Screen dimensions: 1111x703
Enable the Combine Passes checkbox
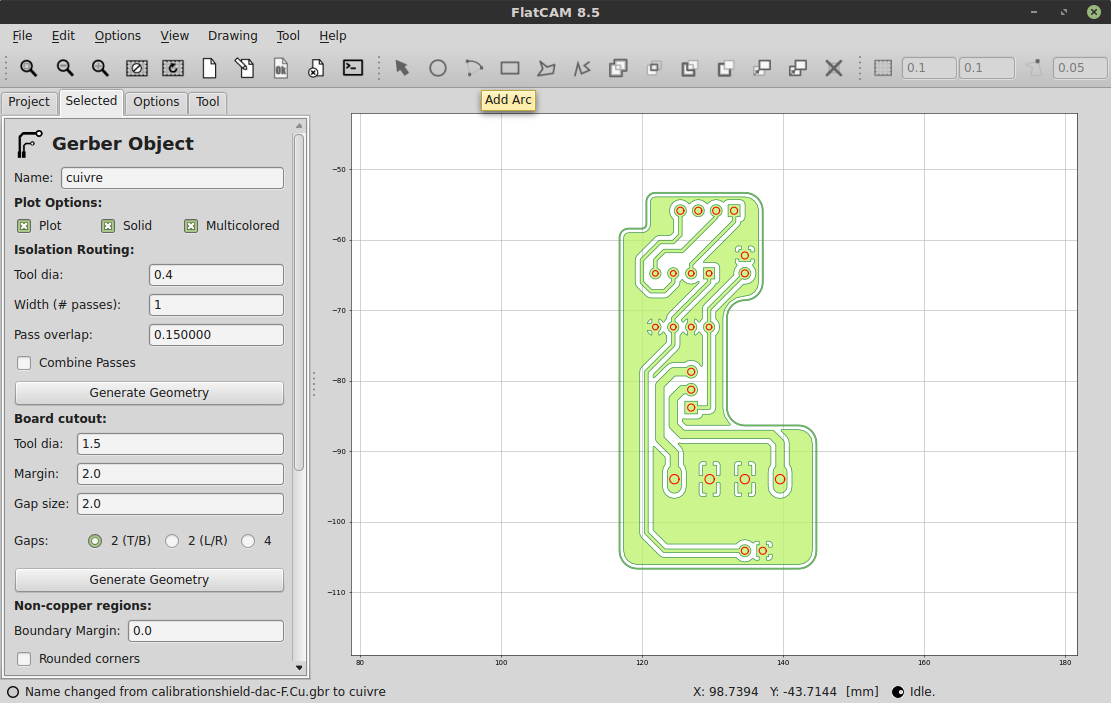24,363
